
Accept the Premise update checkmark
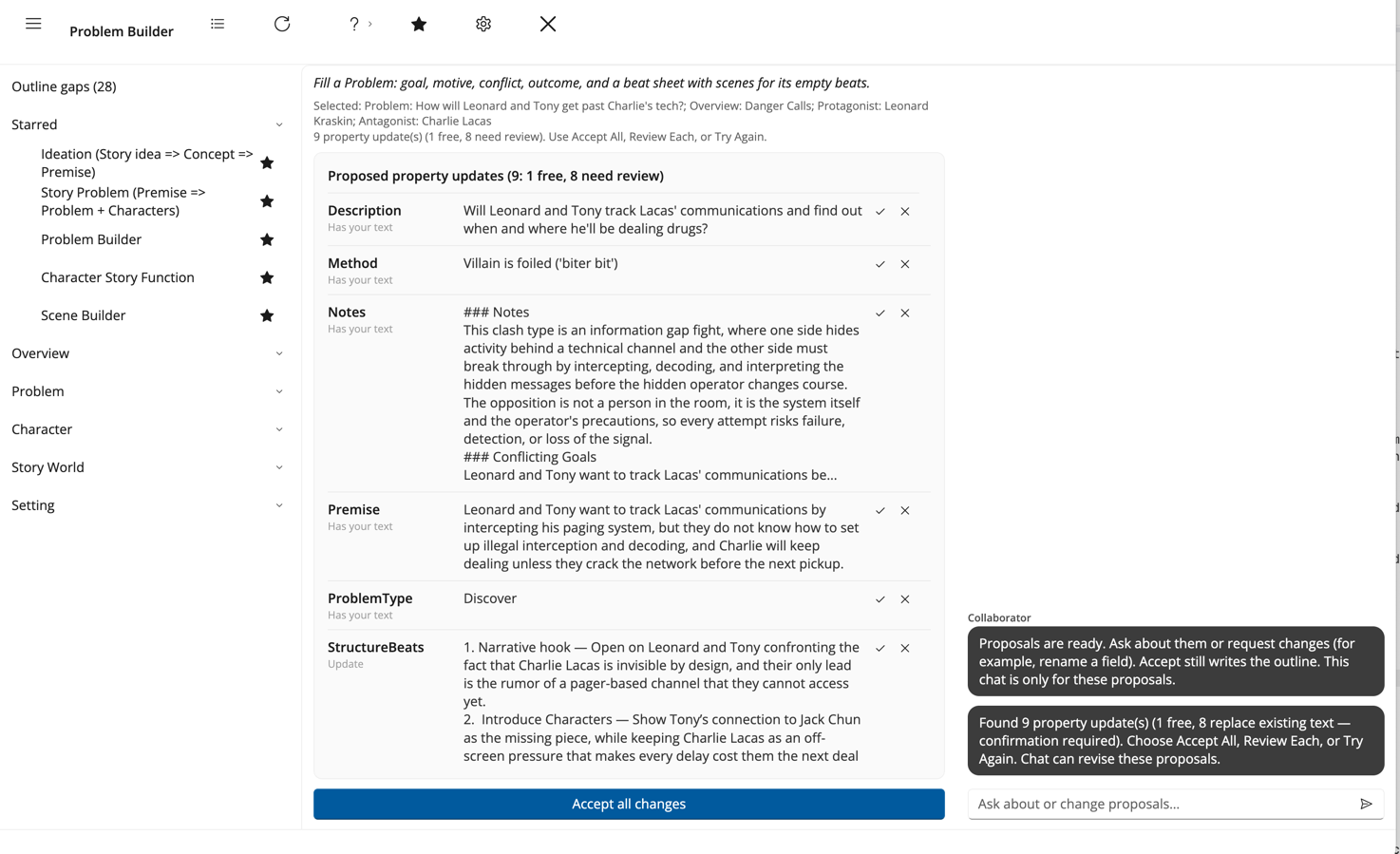point(880,511)
